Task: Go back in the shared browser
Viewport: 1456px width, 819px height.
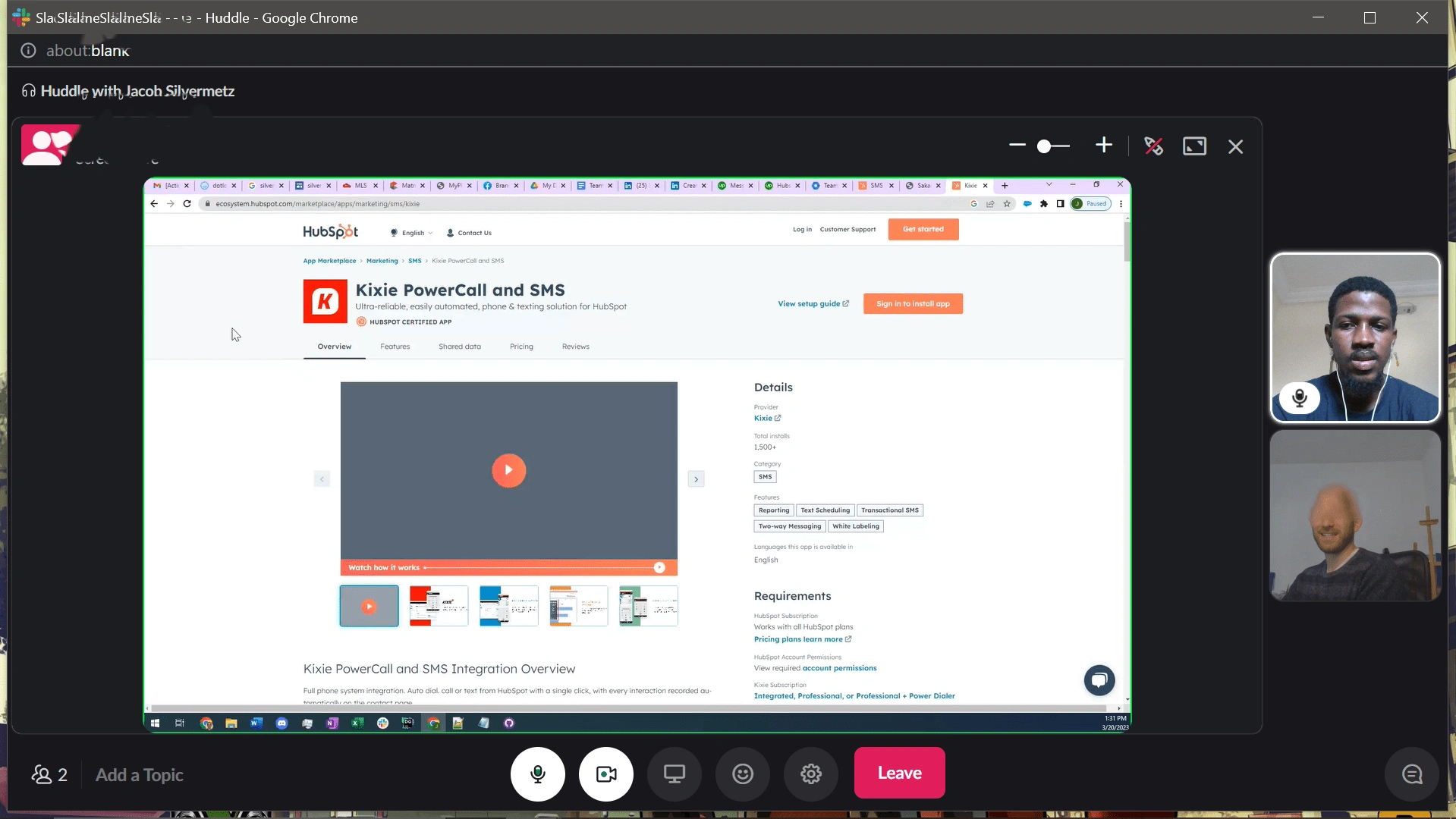Action: click(154, 204)
